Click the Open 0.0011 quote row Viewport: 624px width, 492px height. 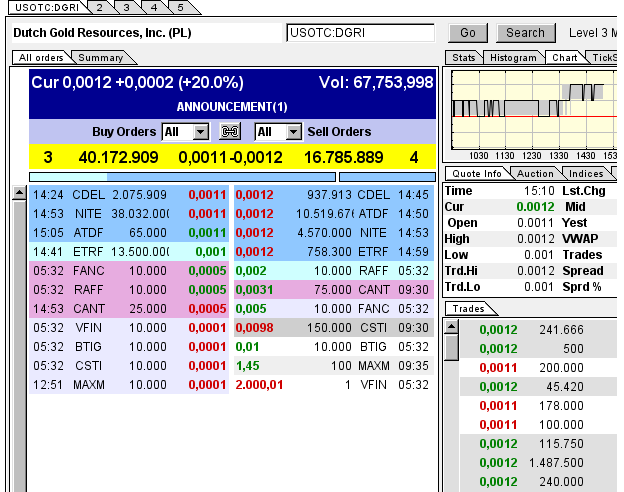(x=500, y=223)
